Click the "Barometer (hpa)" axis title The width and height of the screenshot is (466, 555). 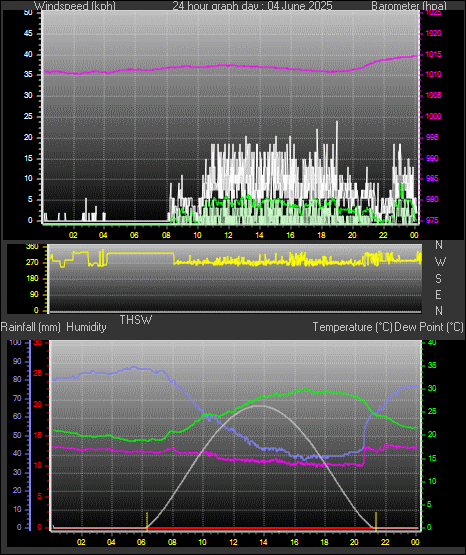pos(409,6)
